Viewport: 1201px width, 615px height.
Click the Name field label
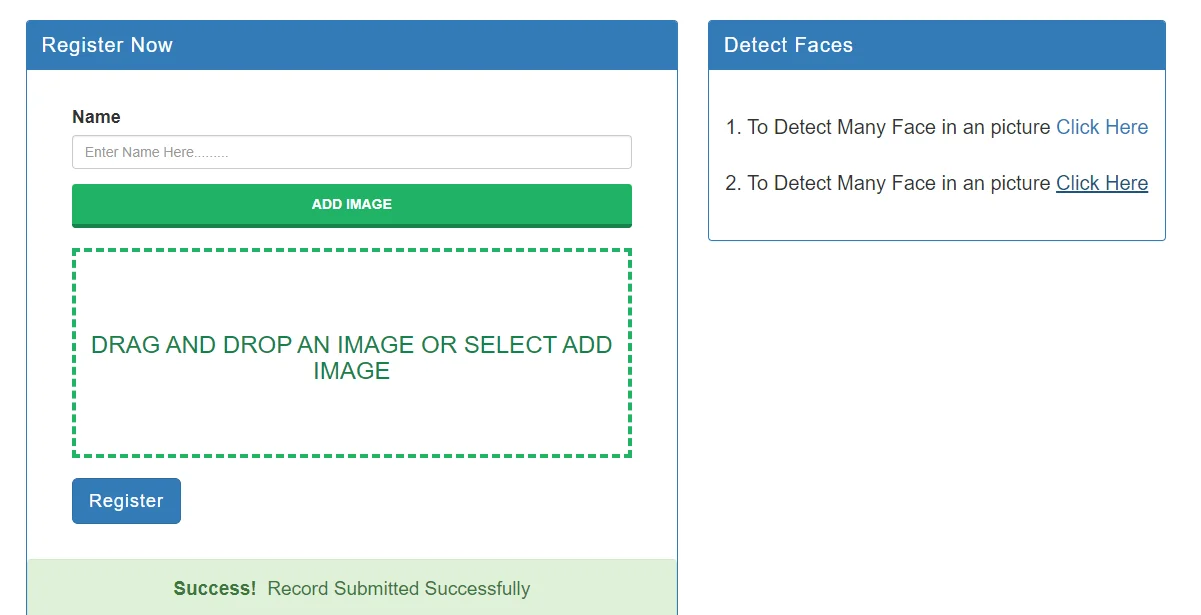(96, 117)
